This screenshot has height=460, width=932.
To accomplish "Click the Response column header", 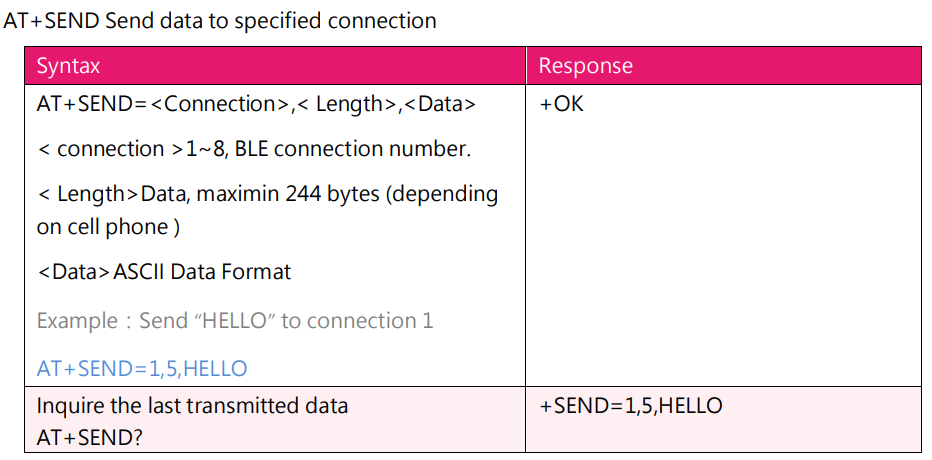I will click(x=585, y=66).
